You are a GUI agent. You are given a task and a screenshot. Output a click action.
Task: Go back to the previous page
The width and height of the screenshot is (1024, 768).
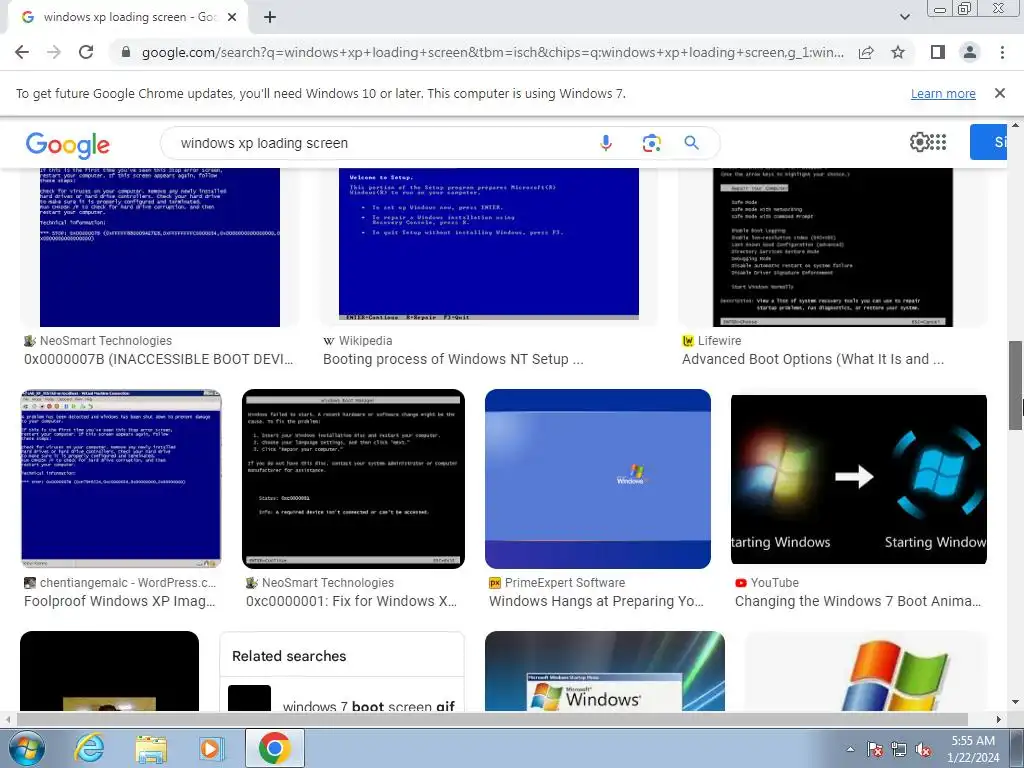pos(22,52)
